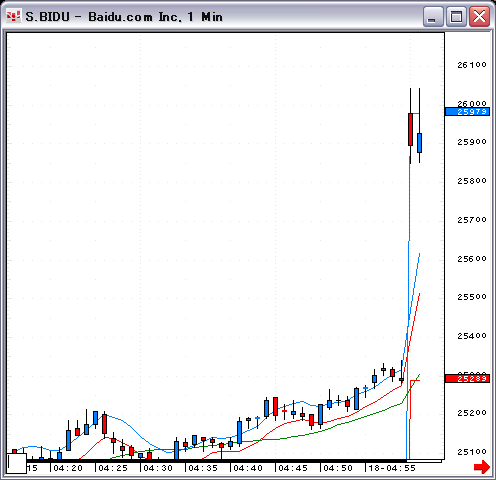The height and width of the screenshot is (480, 496).
Task: Click the white square box at chart corner
Action: click(17, 463)
